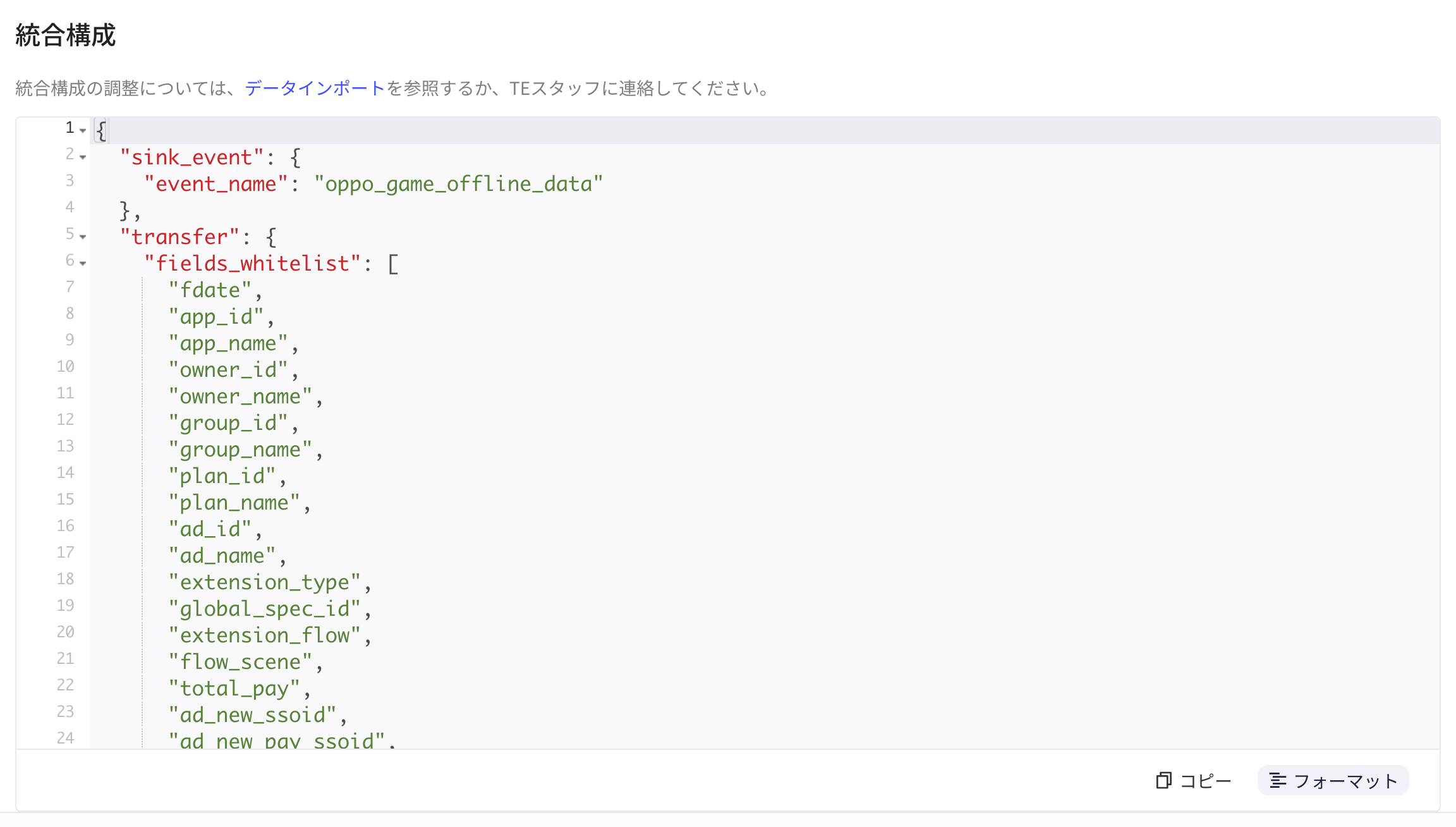The height and width of the screenshot is (827, 1456).
Task: Click the 統合構成 heading
Action: (x=66, y=35)
